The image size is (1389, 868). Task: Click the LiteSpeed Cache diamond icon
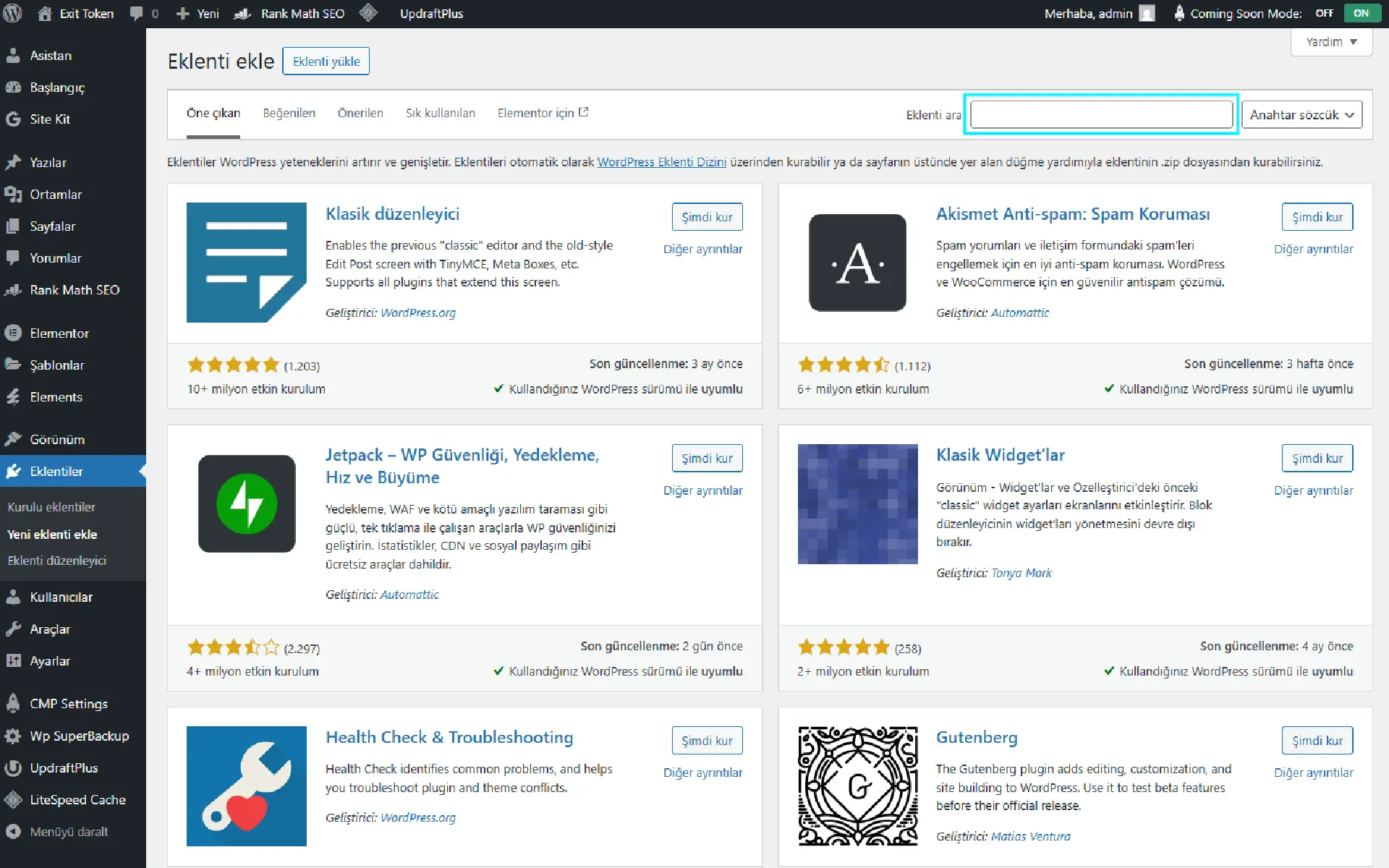pyautogui.click(x=13, y=799)
